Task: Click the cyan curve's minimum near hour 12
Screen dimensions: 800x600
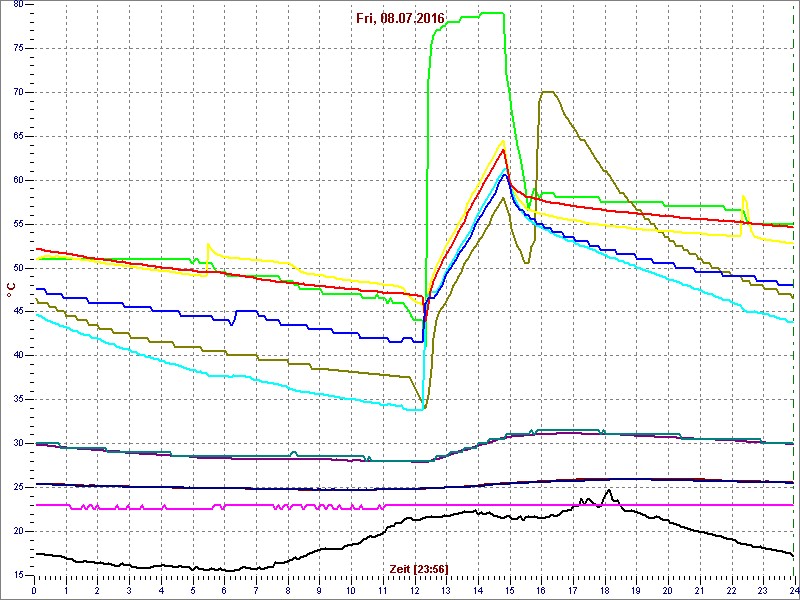Action: pyautogui.click(x=417, y=409)
